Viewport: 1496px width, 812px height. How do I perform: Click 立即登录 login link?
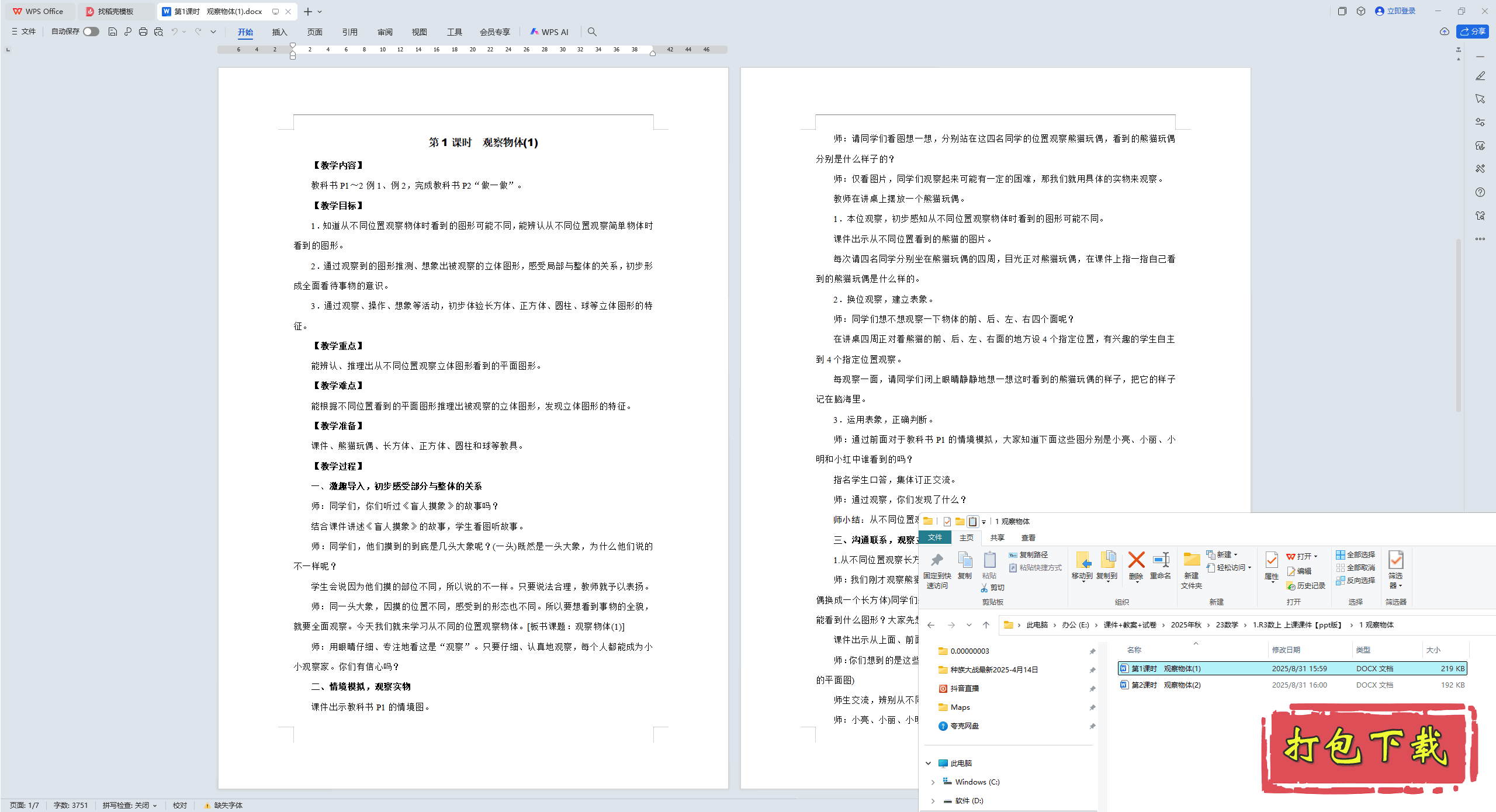coord(1401,11)
